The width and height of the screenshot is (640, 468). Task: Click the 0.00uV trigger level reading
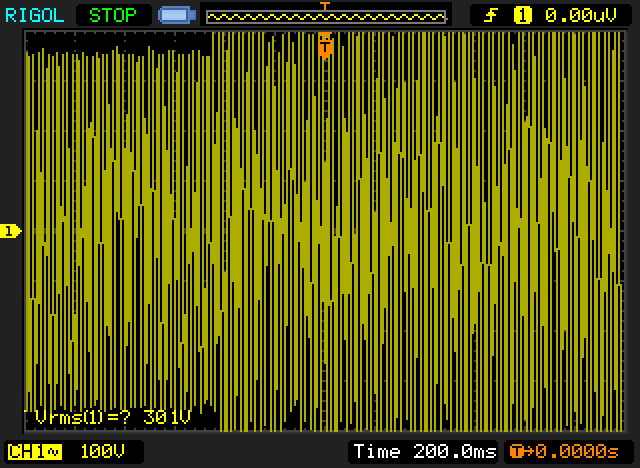point(580,16)
